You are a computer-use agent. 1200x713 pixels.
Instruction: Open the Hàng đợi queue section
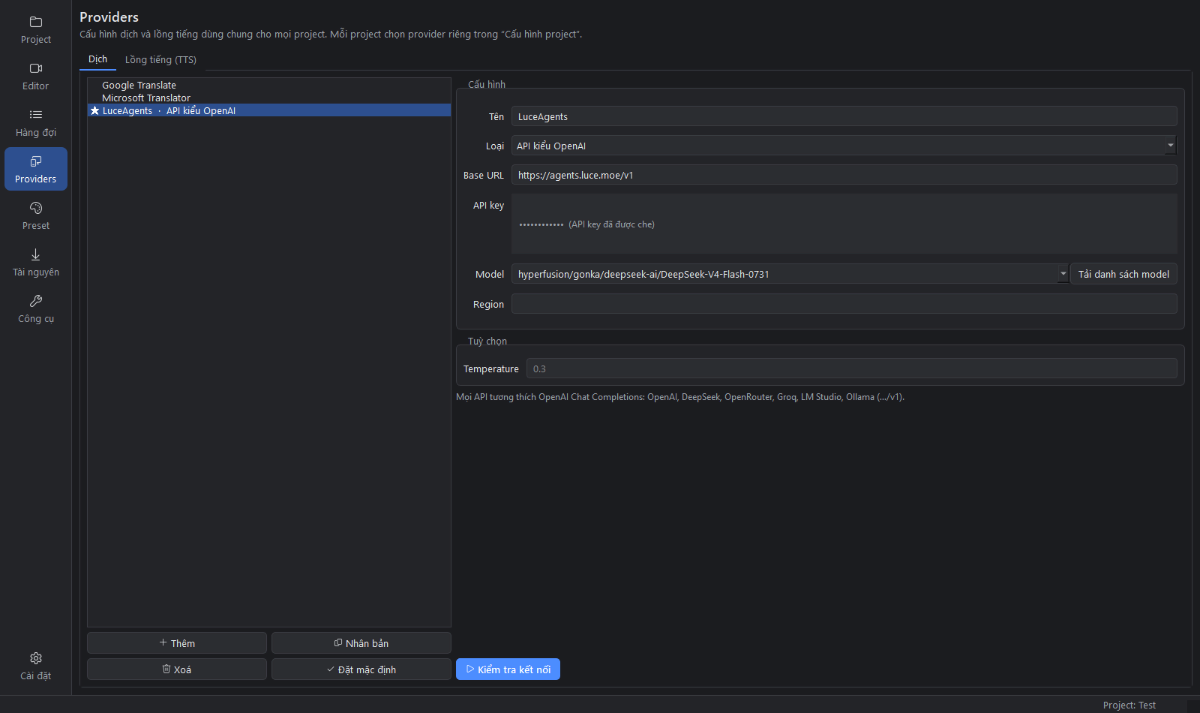click(36, 123)
